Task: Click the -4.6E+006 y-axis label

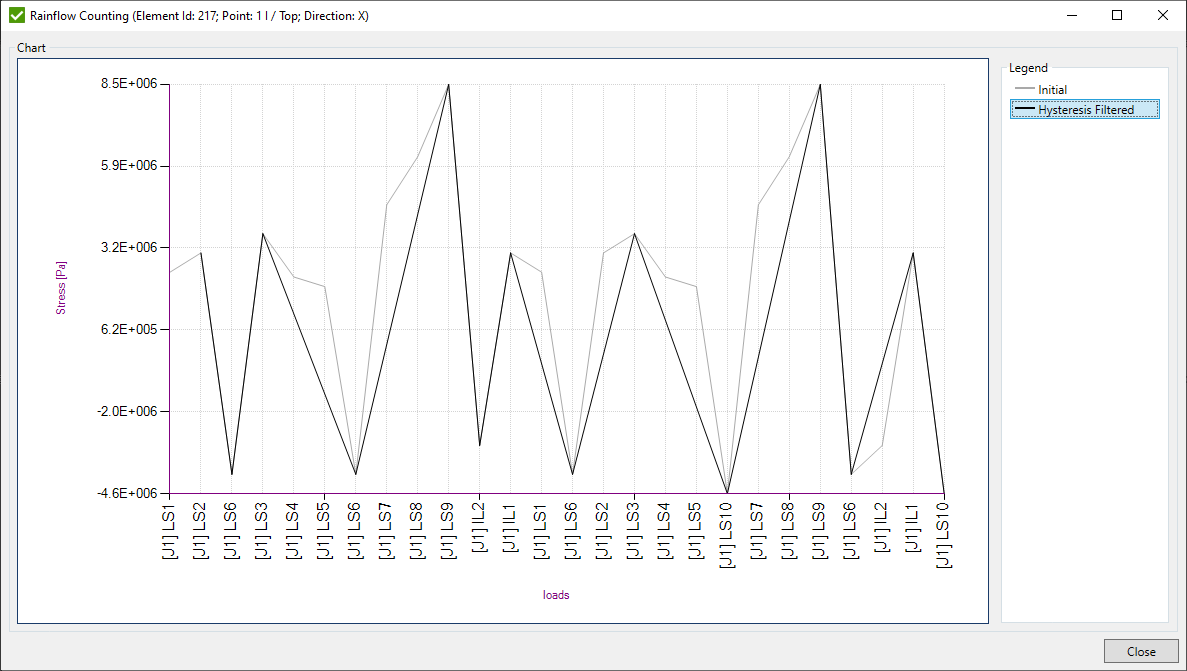Action: (130, 493)
